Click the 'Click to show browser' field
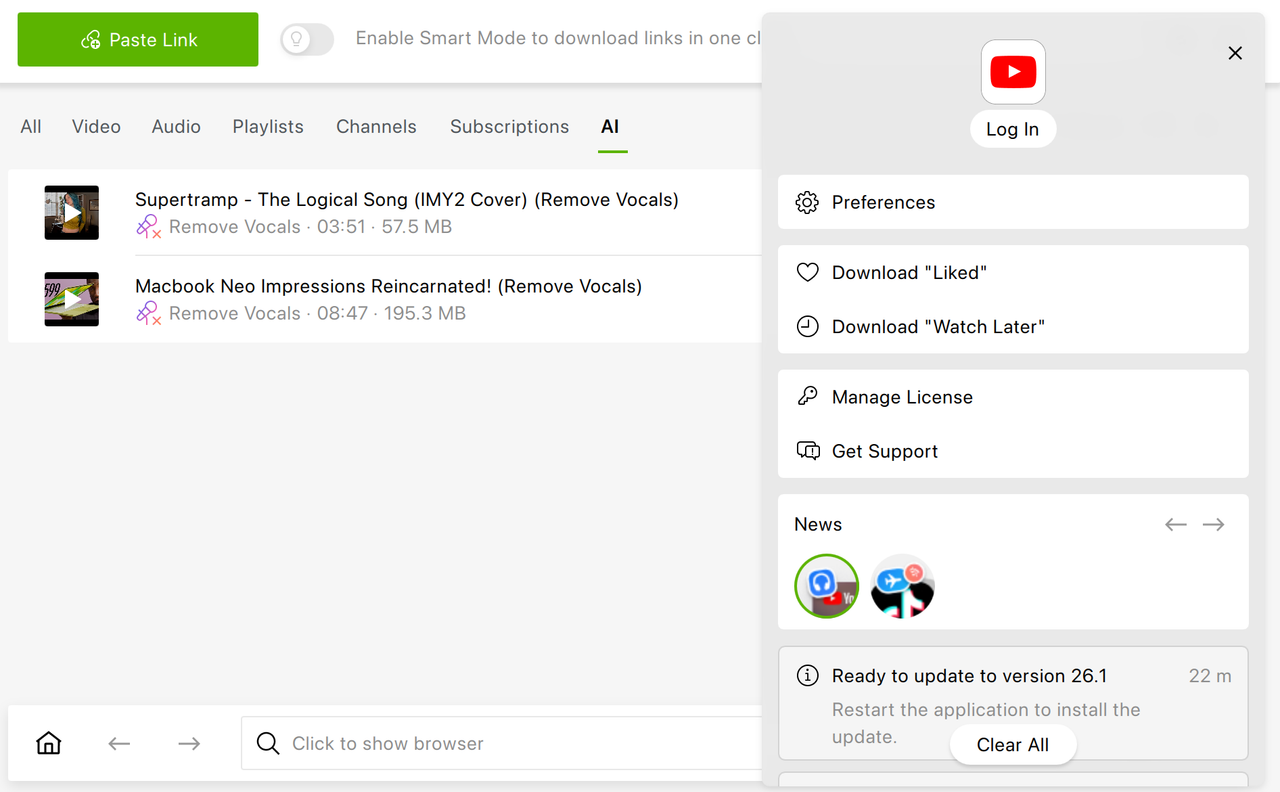This screenshot has width=1280, height=792. click(502, 743)
